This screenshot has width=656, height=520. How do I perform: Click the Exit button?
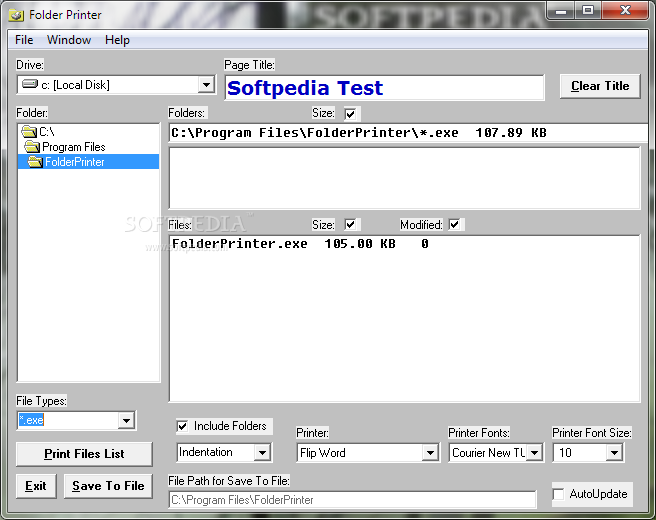coord(36,486)
